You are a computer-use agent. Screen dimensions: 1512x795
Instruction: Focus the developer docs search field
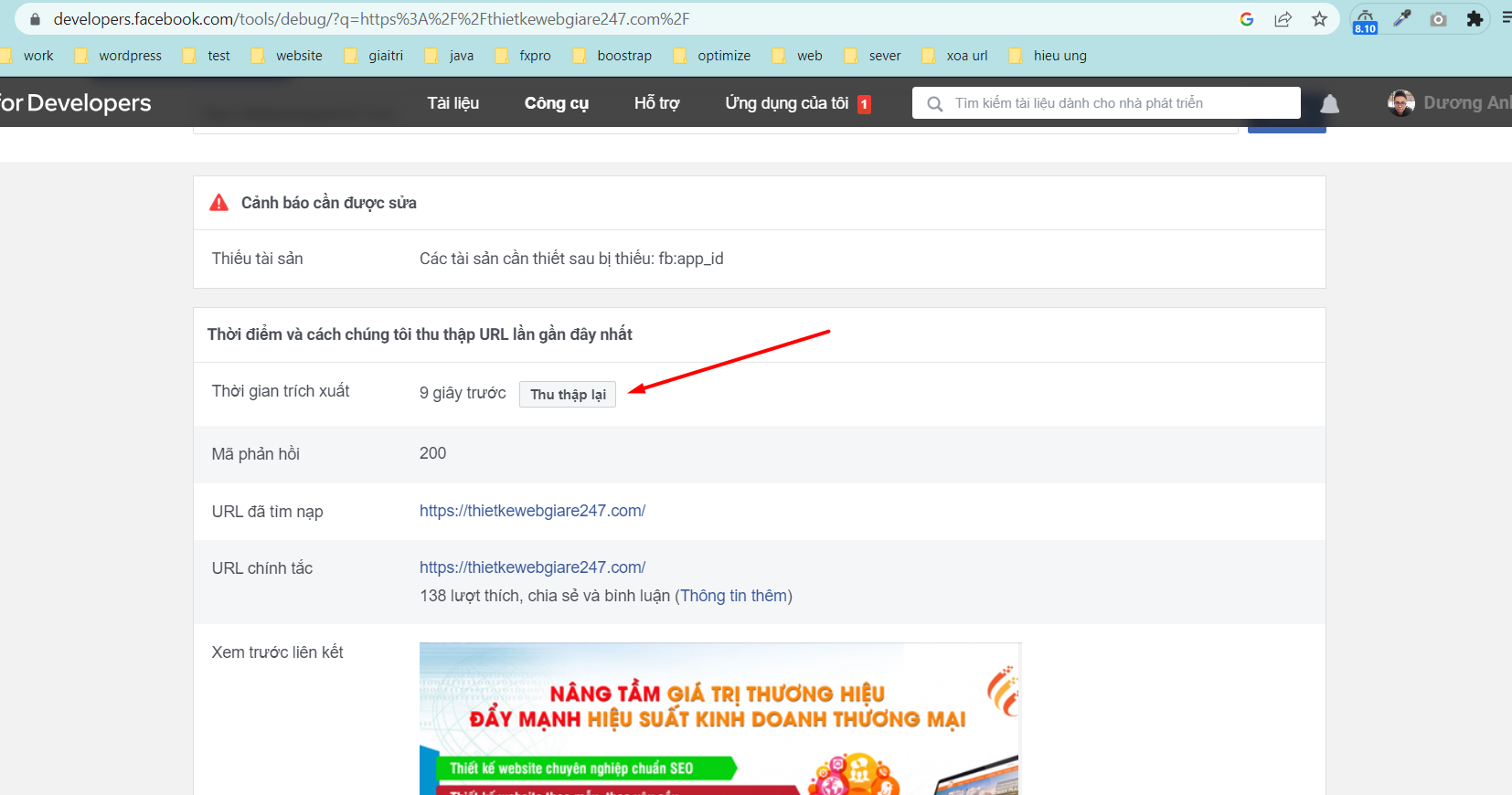[x=1106, y=103]
